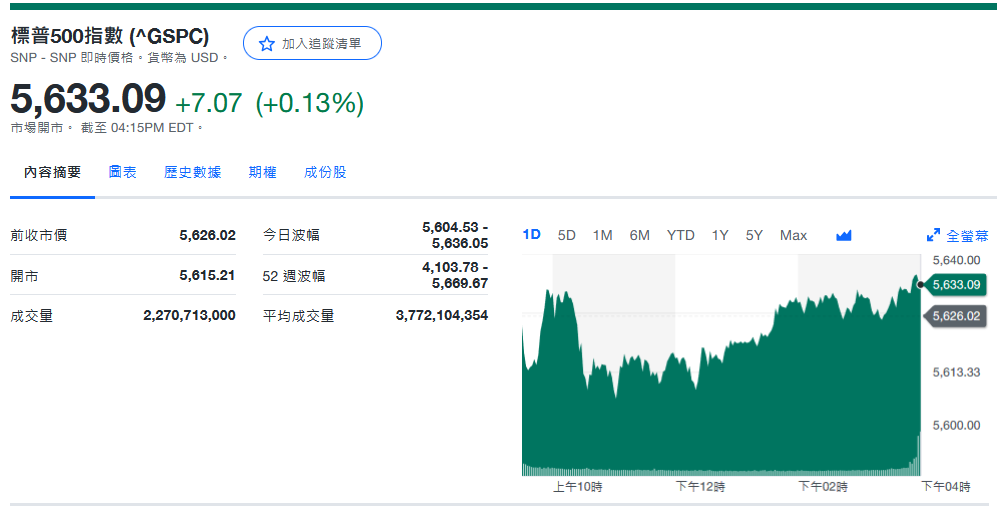The width and height of the screenshot is (997, 513).
Task: Click the previous close 5,626.02 chart label
Action: pyautogui.click(x=957, y=316)
